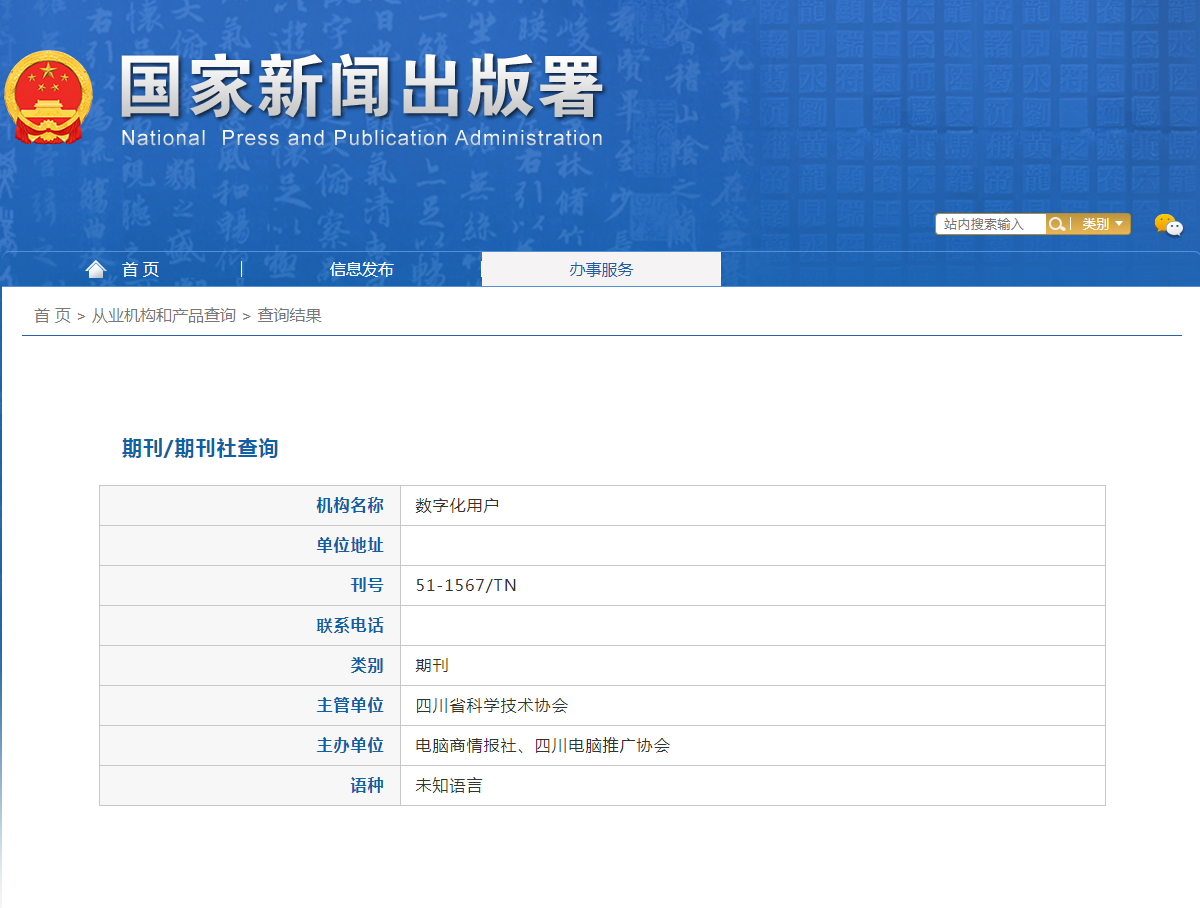Select the 办事服务 tab
Image resolution: width=1200 pixels, height=908 pixels.
point(601,269)
